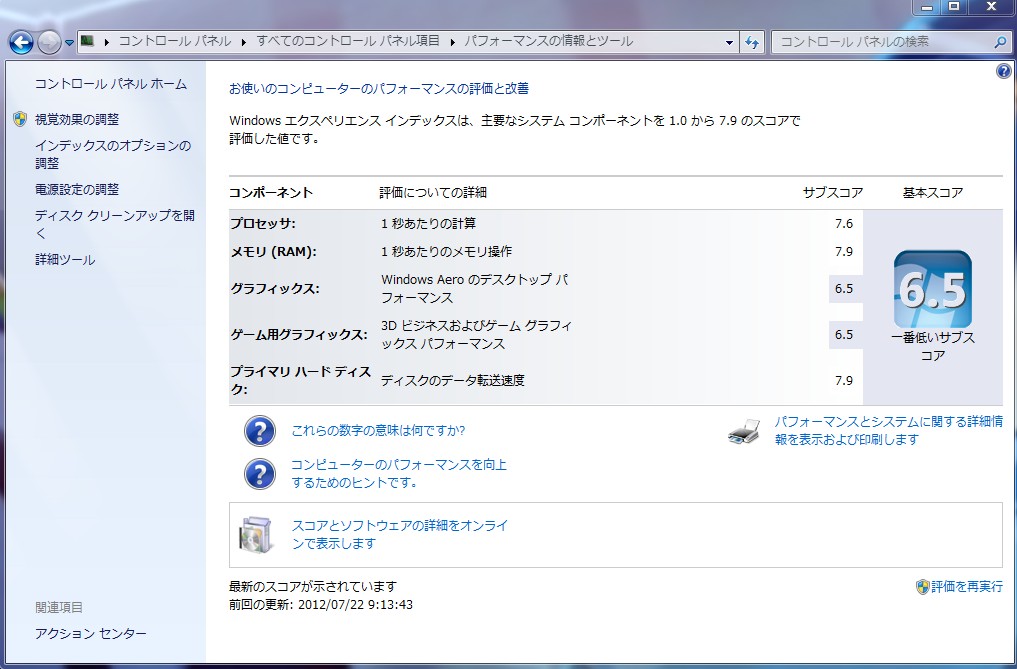Viewport: 1017px width, 669px height.
Task: Click the magnifier icon in search box
Action: click(1000, 42)
